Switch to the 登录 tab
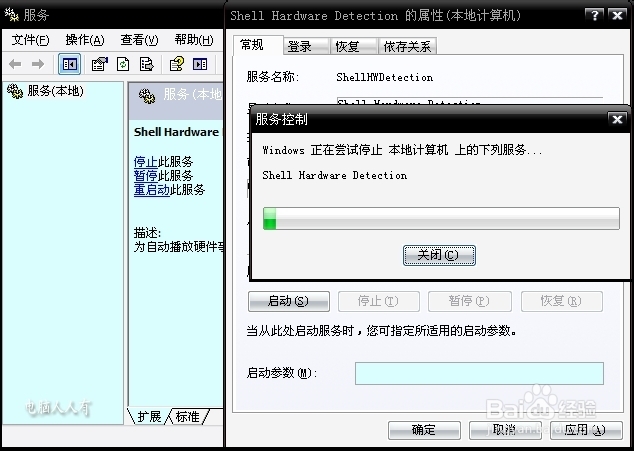 306,47
